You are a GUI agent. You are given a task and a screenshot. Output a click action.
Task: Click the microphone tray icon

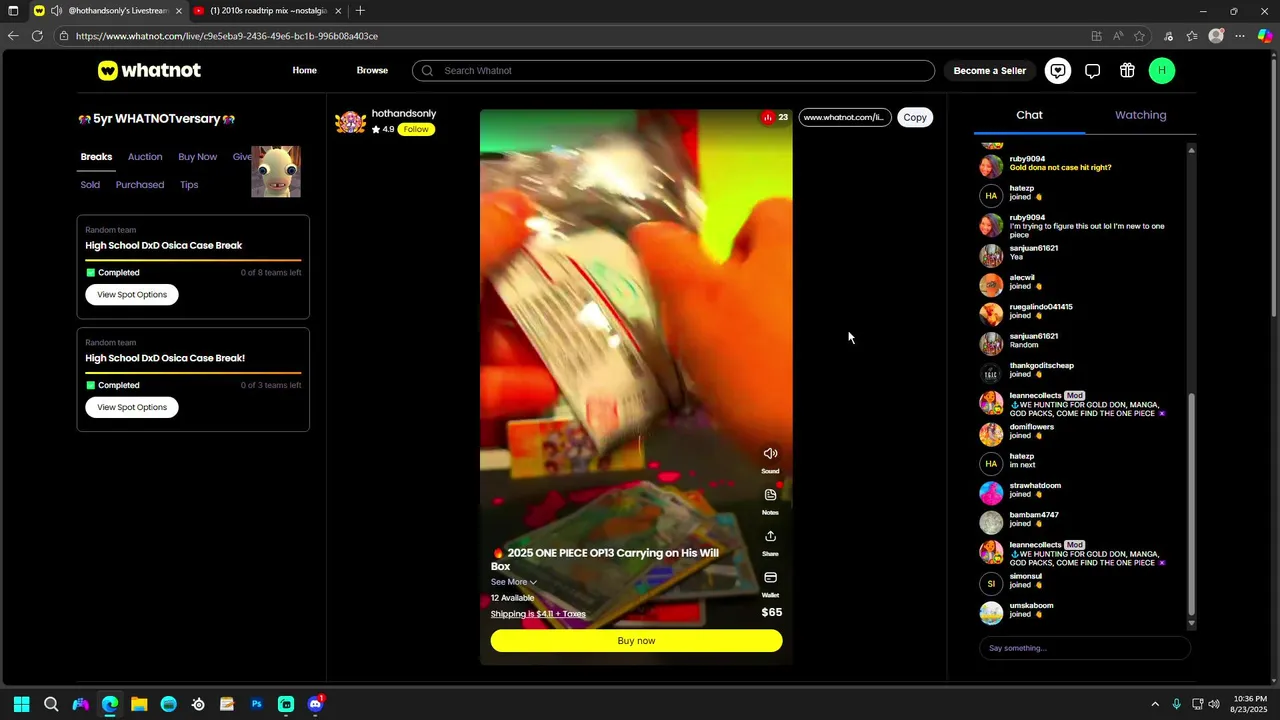(x=1177, y=704)
